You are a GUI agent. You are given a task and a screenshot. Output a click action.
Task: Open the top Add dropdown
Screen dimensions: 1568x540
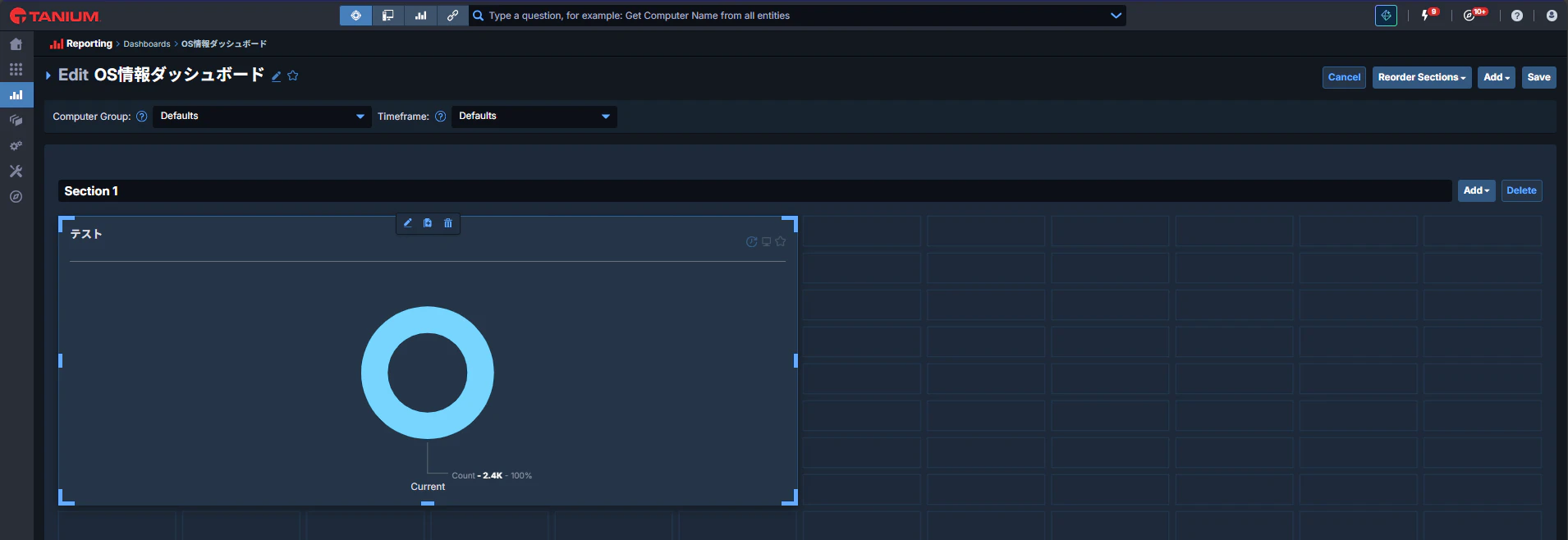tap(1497, 77)
